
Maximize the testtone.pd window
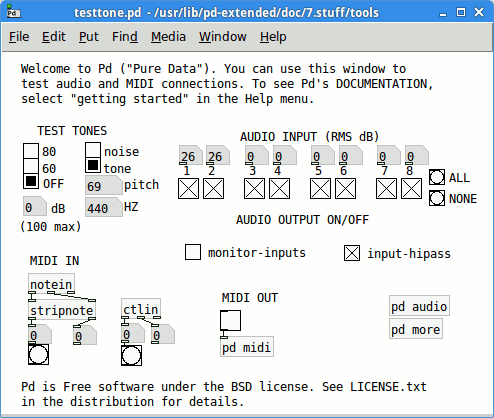[x=461, y=13]
